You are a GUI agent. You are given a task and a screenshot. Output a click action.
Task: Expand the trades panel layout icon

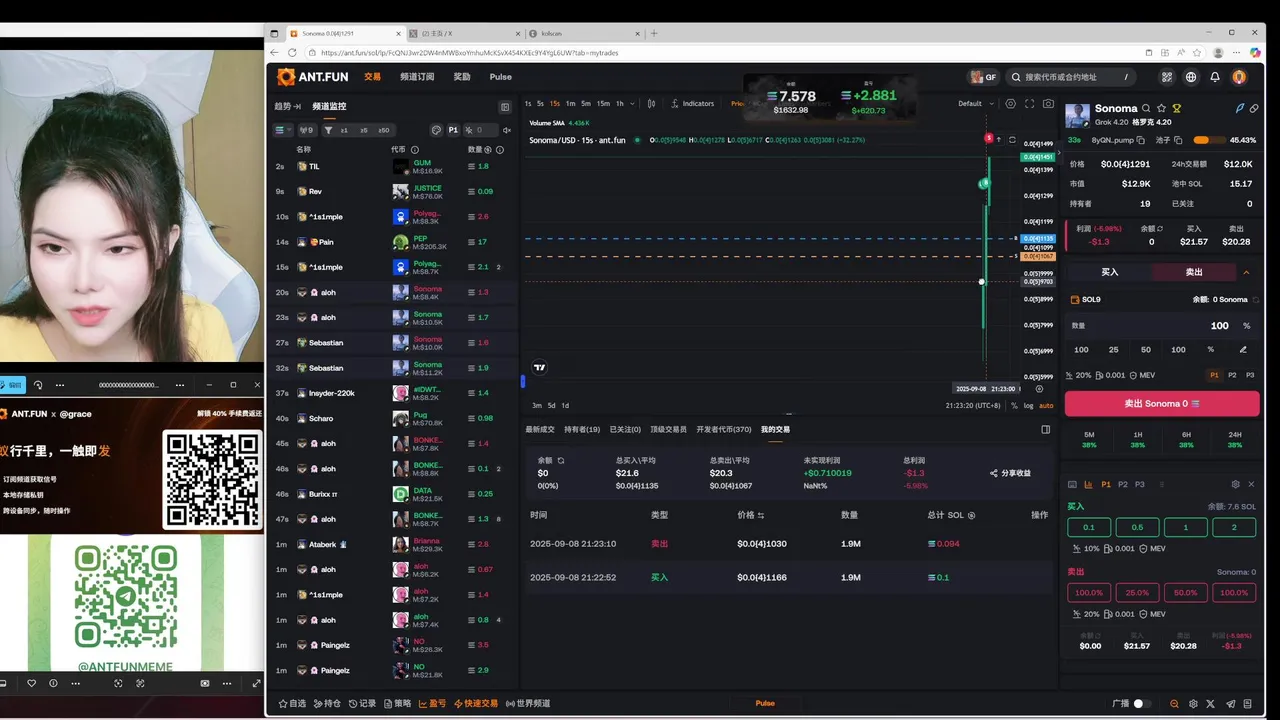pyautogui.click(x=1046, y=429)
